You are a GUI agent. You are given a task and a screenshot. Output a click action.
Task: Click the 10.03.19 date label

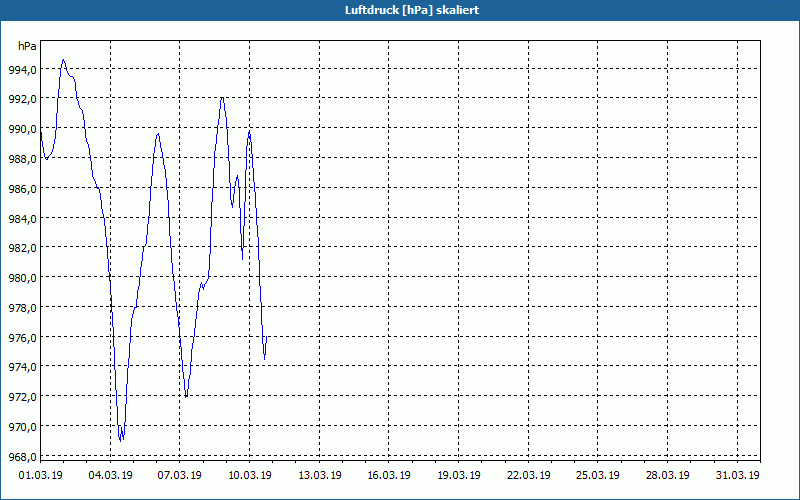[249, 476]
